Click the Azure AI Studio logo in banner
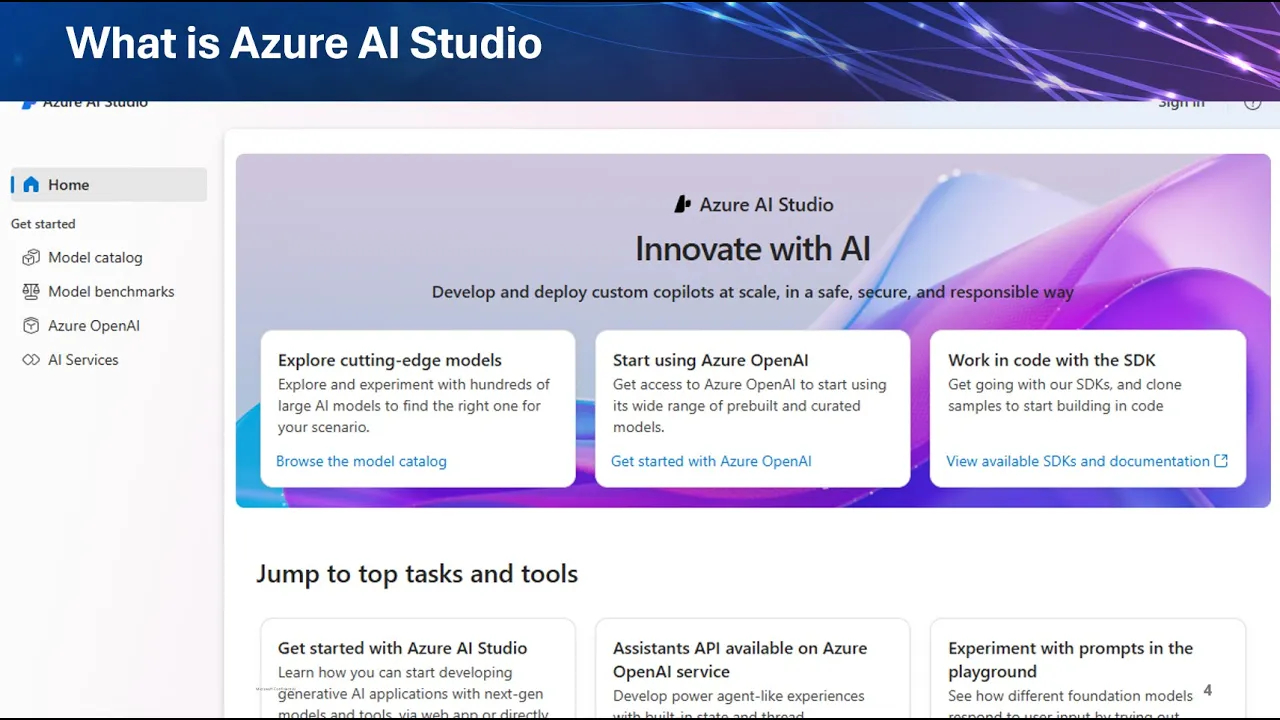1280x720 pixels. pyautogui.click(x=683, y=205)
